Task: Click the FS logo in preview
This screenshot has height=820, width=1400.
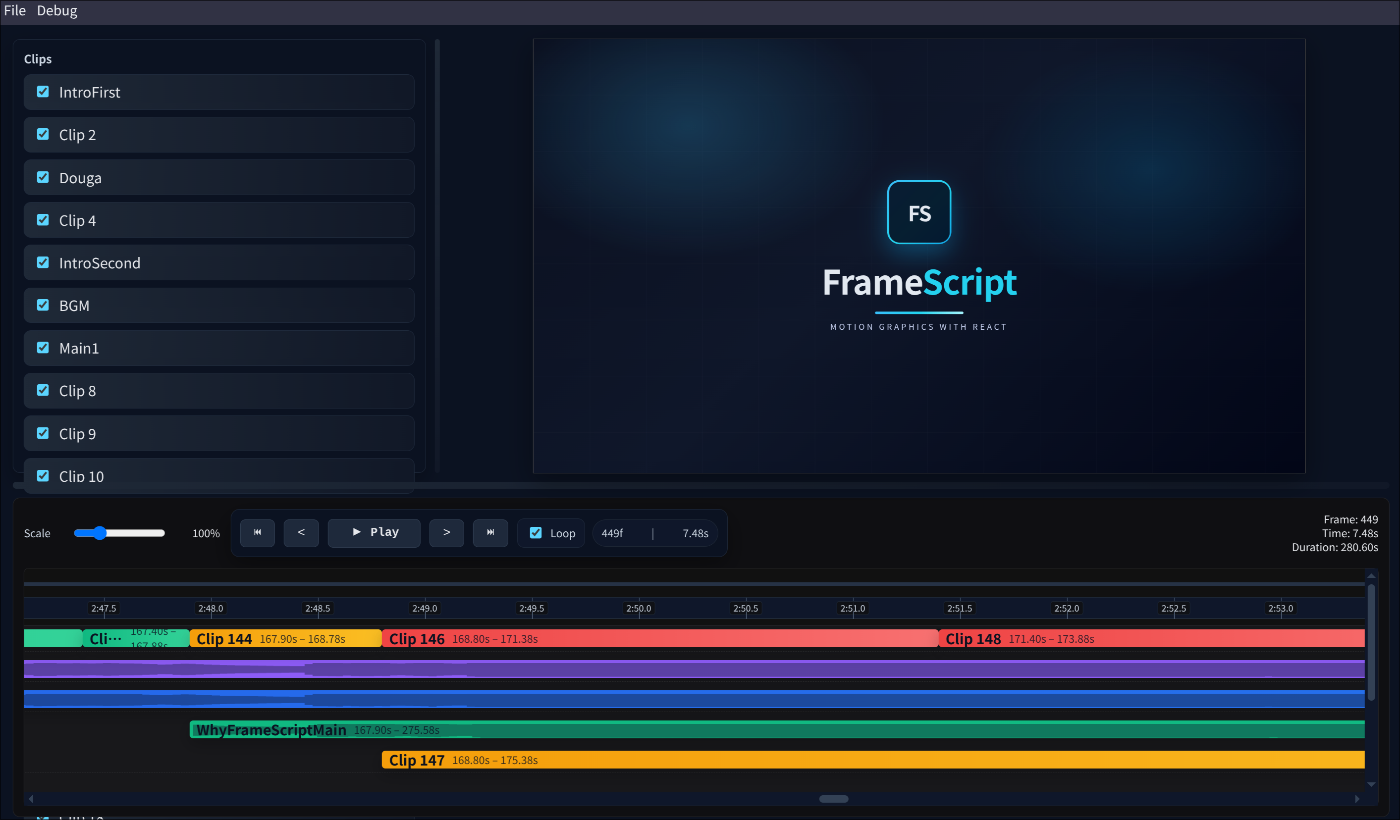Action: (x=919, y=212)
